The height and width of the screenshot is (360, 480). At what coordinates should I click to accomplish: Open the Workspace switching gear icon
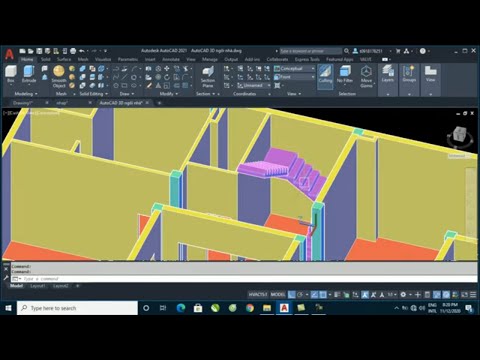(403, 294)
